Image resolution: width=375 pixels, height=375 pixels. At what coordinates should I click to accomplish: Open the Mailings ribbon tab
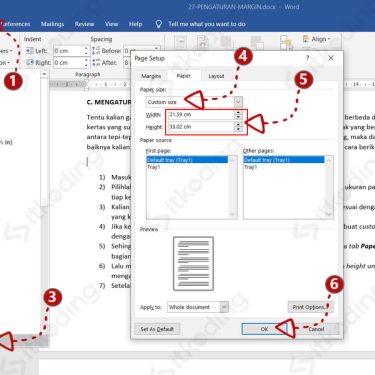(52, 24)
